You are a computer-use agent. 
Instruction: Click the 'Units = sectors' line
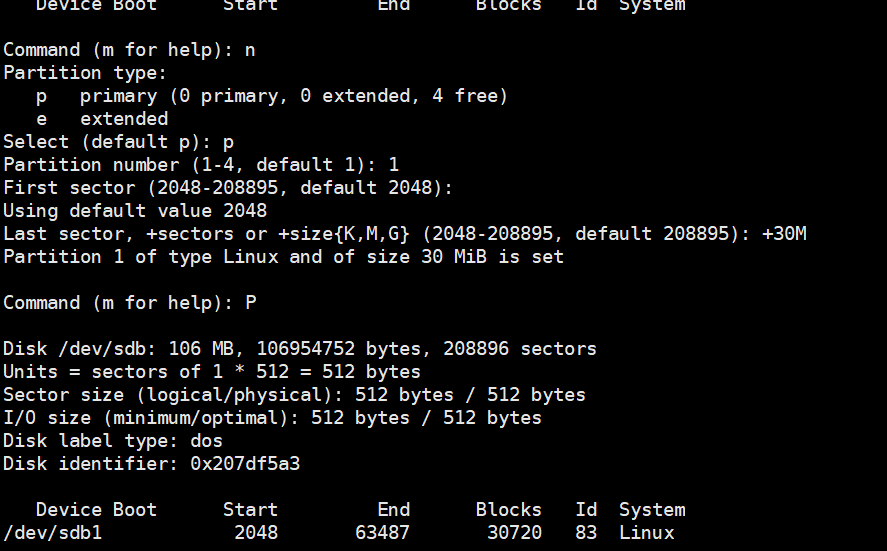(x=211, y=372)
